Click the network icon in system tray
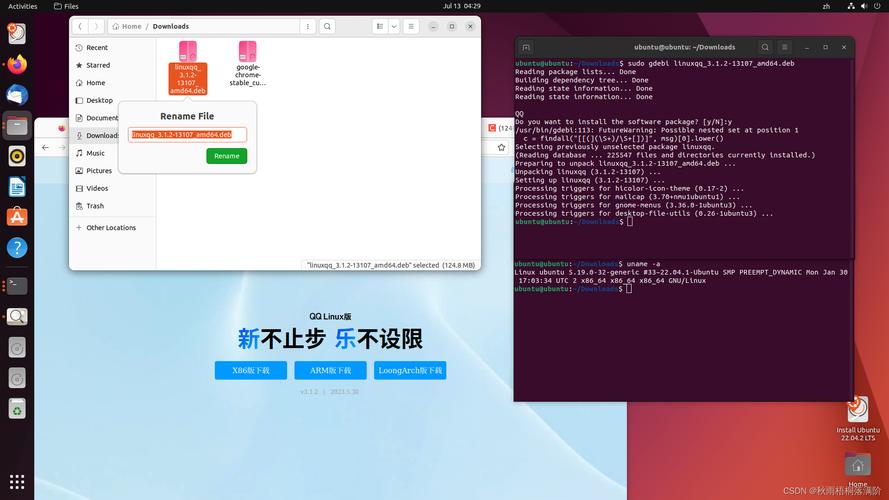 coord(851,6)
